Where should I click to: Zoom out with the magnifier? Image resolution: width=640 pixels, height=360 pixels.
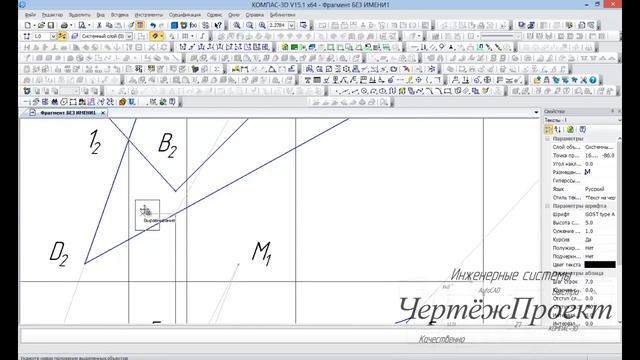249,25
